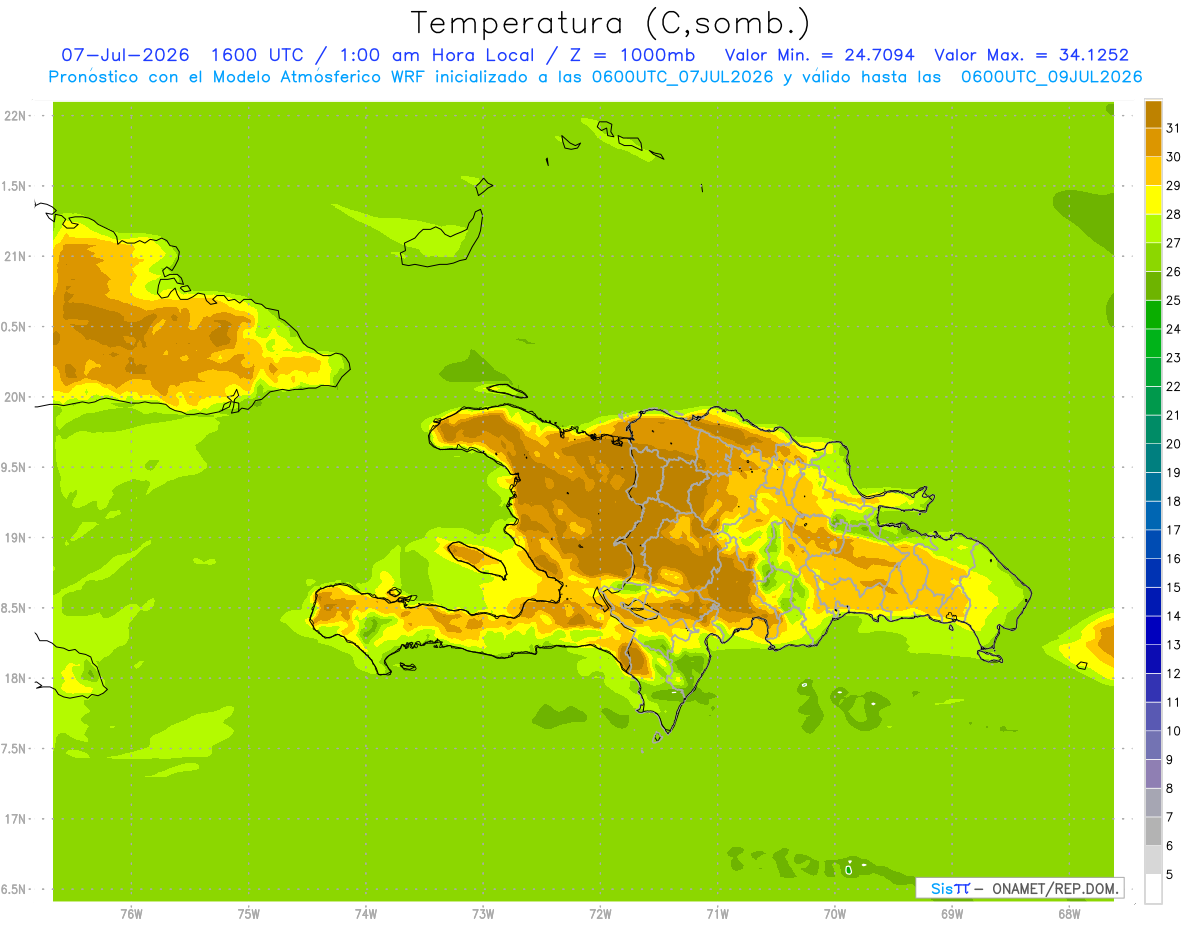1200x927 pixels.
Task: Click the '70W' longitude label
Action: pyautogui.click(x=835, y=913)
